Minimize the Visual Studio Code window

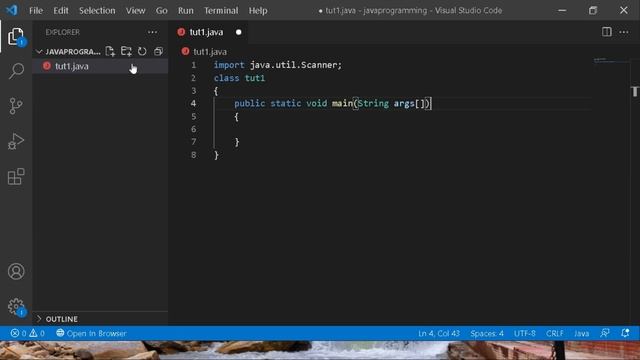[x=562, y=10]
